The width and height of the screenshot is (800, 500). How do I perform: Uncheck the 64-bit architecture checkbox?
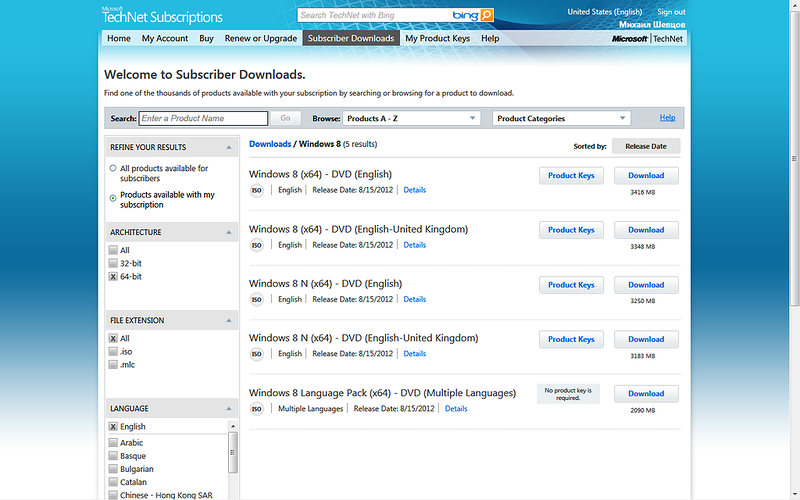tap(113, 277)
